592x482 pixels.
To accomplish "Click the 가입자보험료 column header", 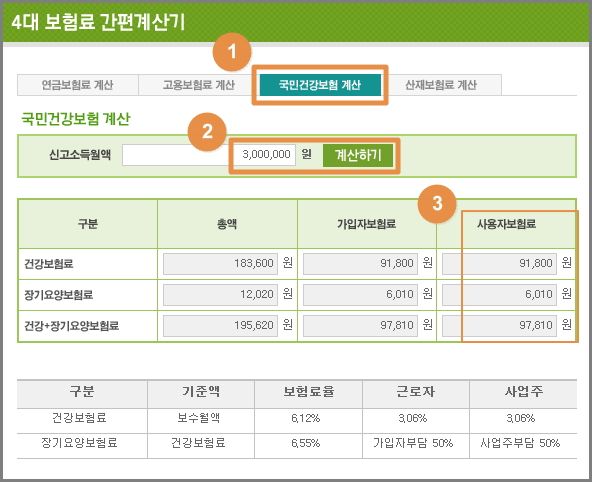I will tap(367, 224).
